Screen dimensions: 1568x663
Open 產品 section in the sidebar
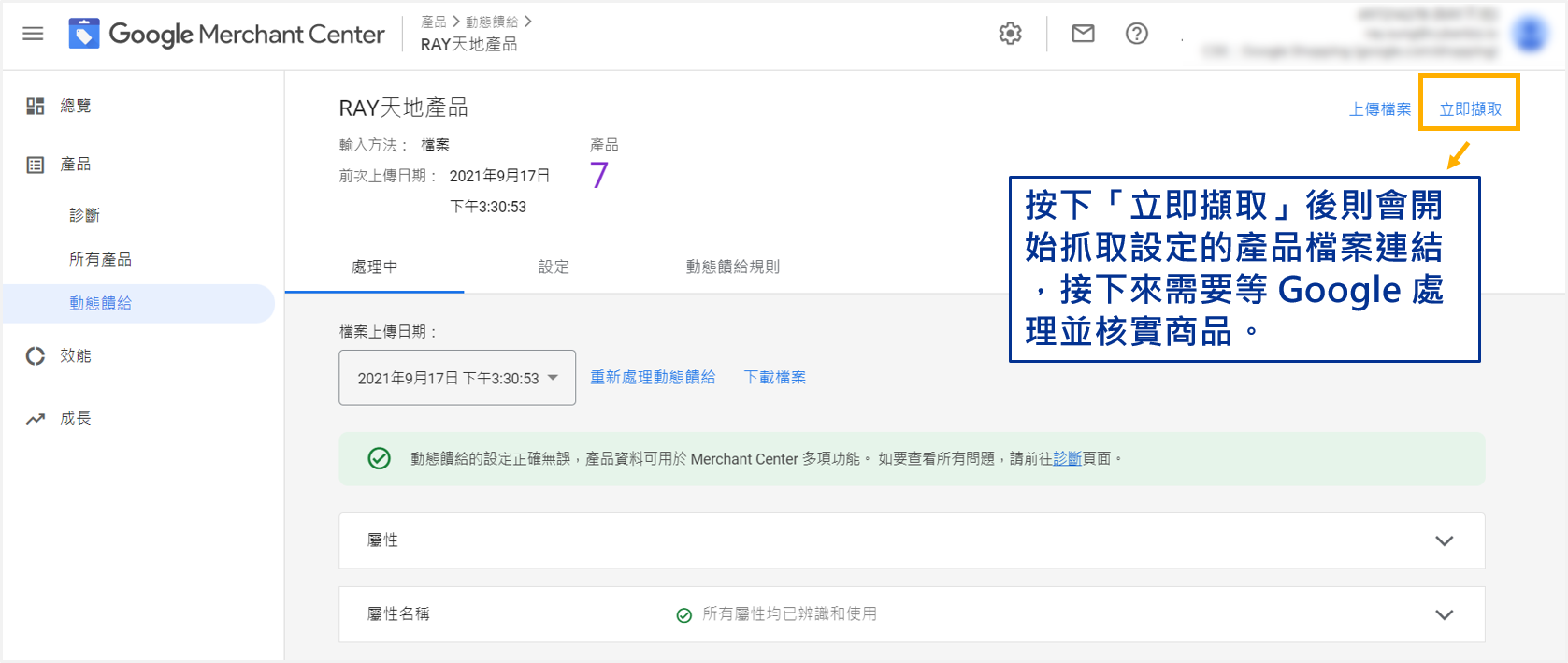pyautogui.click(x=76, y=165)
